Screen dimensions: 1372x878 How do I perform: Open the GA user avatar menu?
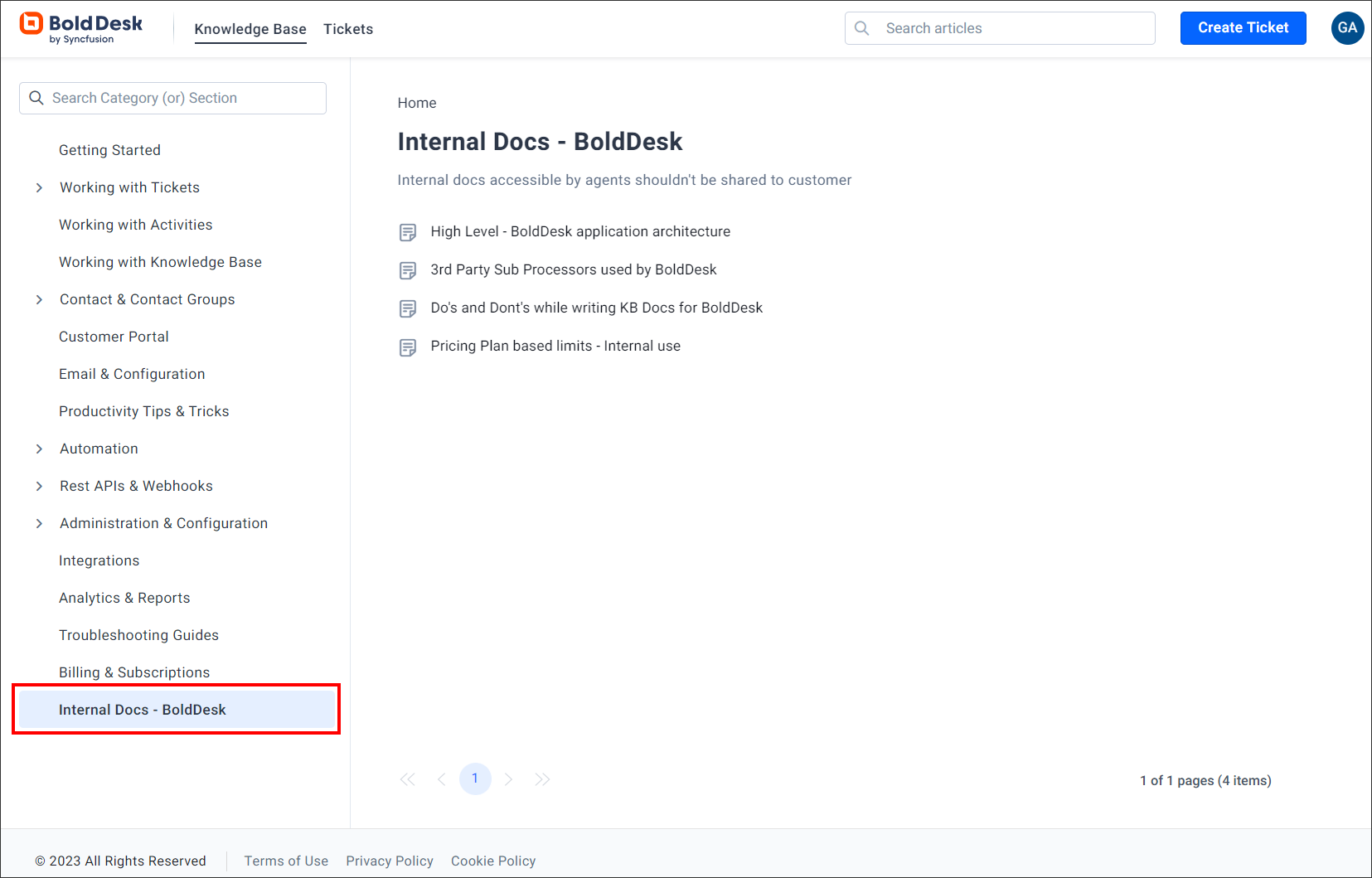click(1347, 28)
